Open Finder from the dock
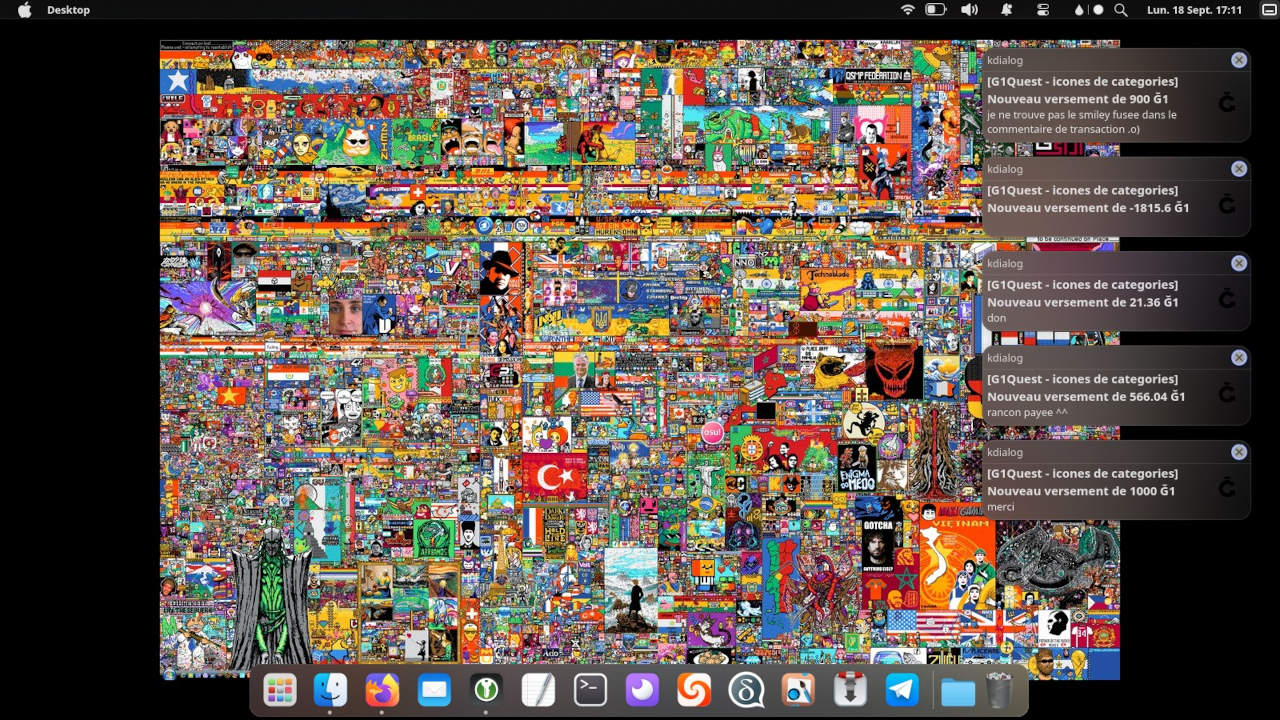This screenshot has width=1280, height=720. point(330,690)
